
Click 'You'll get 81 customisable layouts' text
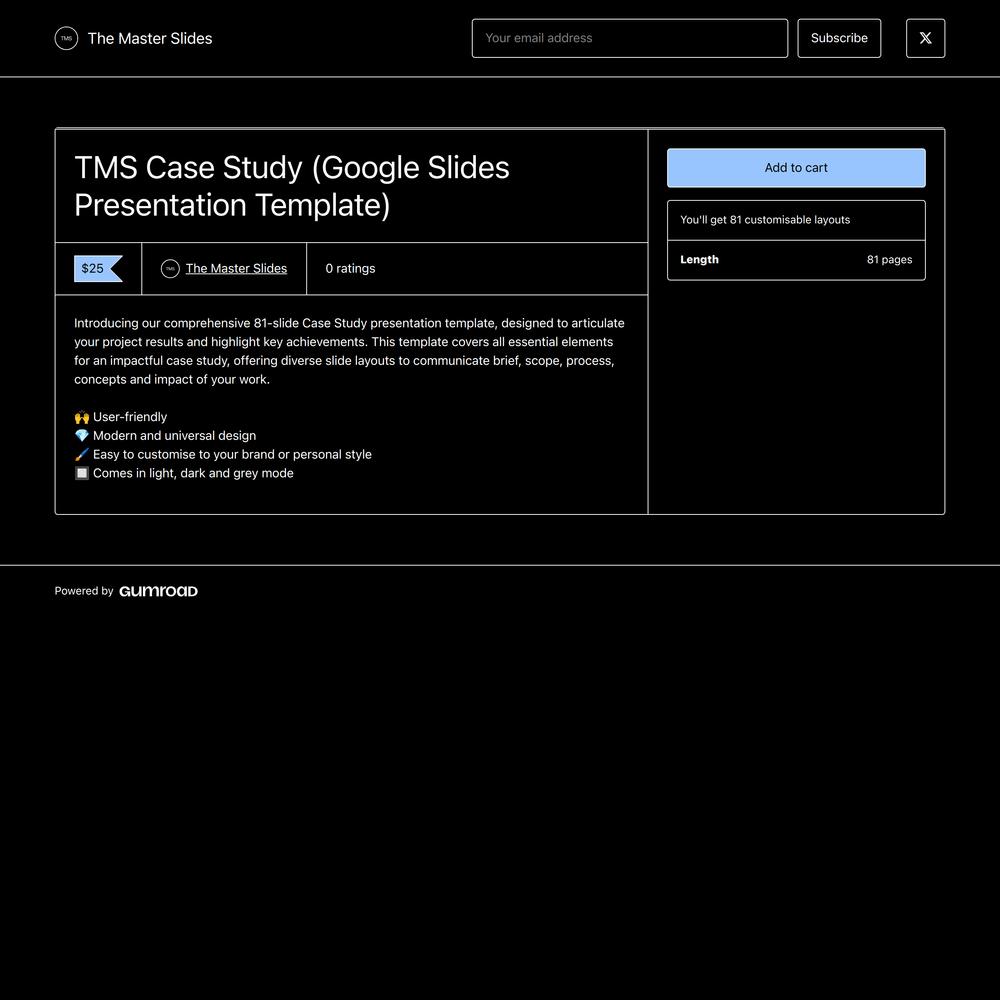click(765, 220)
